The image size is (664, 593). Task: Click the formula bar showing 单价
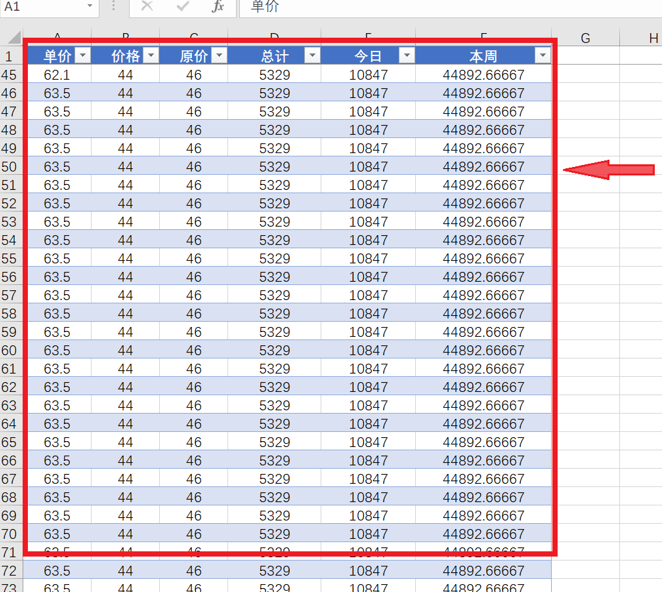click(x=451, y=6)
